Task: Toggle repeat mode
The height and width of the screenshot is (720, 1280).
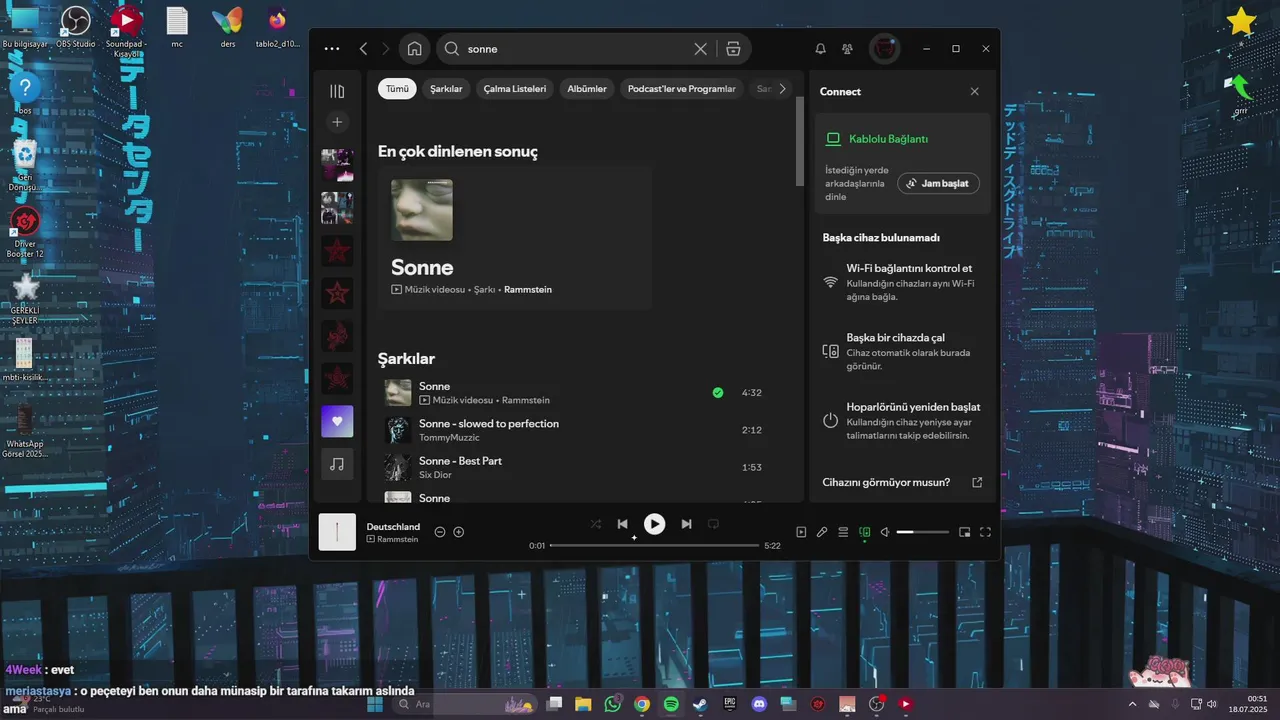Action: pyautogui.click(x=713, y=524)
